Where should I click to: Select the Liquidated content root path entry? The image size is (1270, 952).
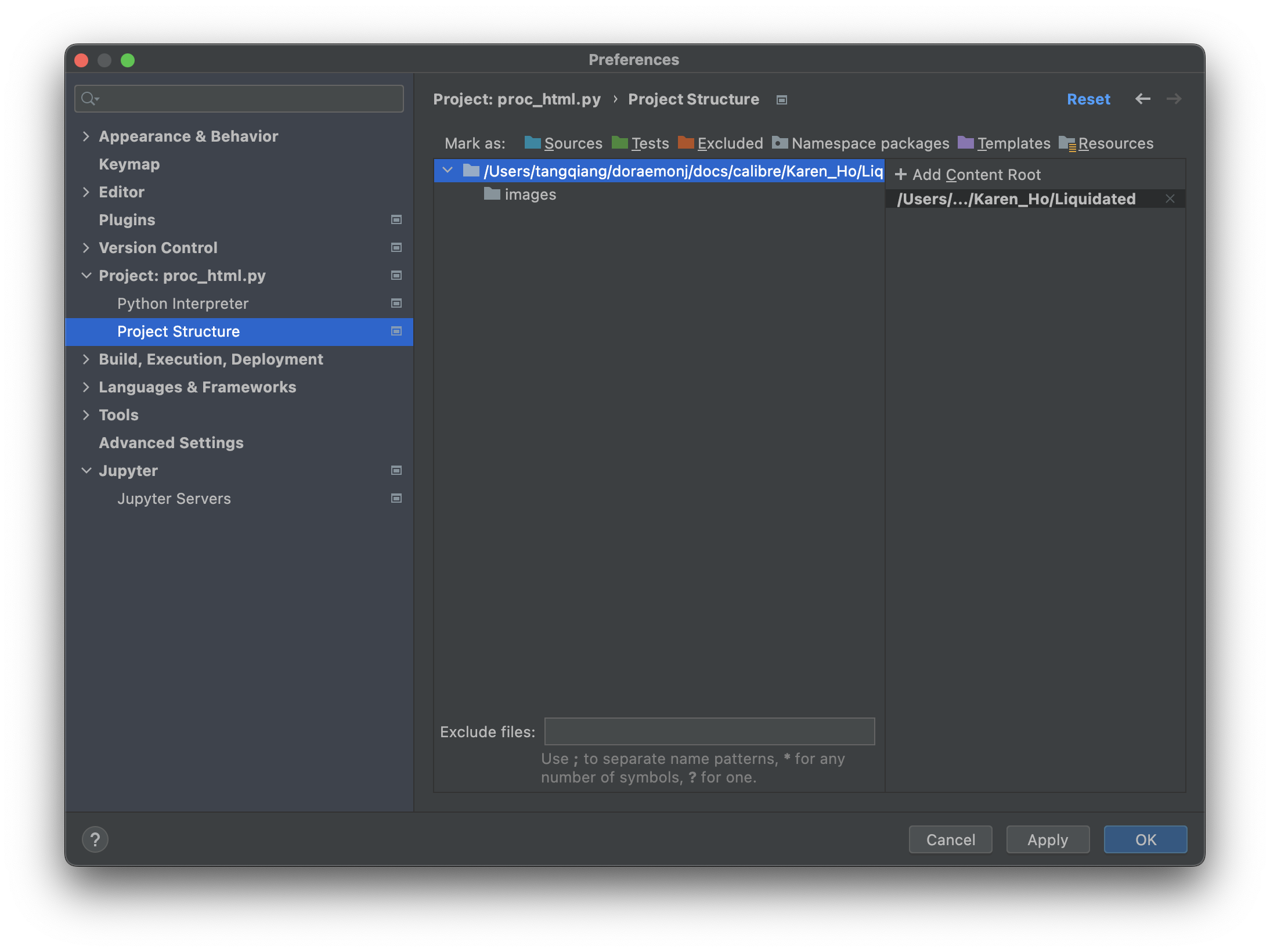1015,199
